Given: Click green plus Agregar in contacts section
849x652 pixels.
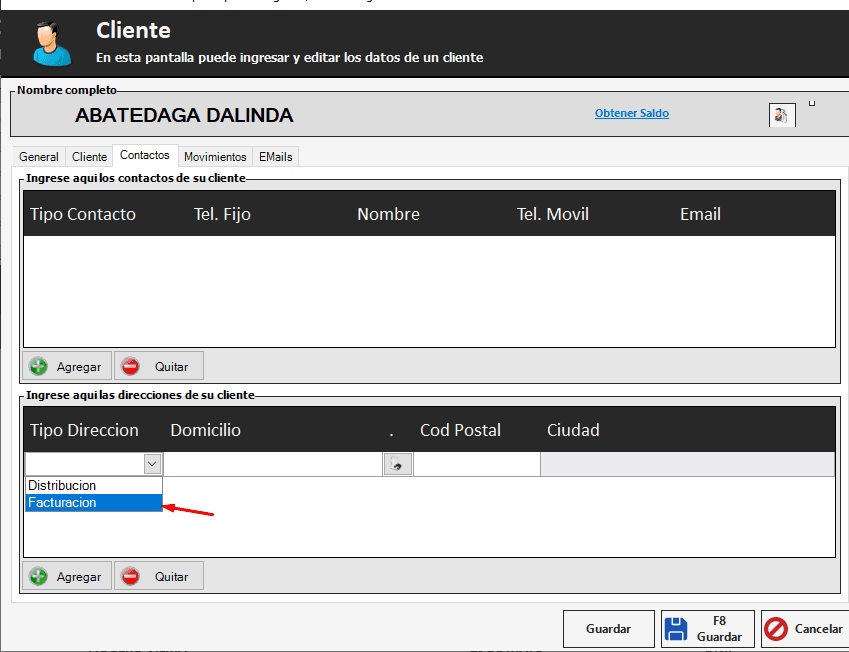Looking at the screenshot, I should 67,366.
